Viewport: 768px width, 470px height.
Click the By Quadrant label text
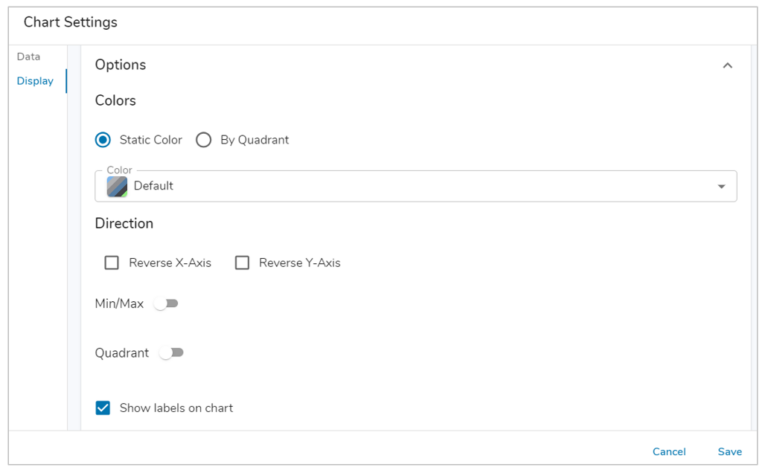click(x=254, y=140)
